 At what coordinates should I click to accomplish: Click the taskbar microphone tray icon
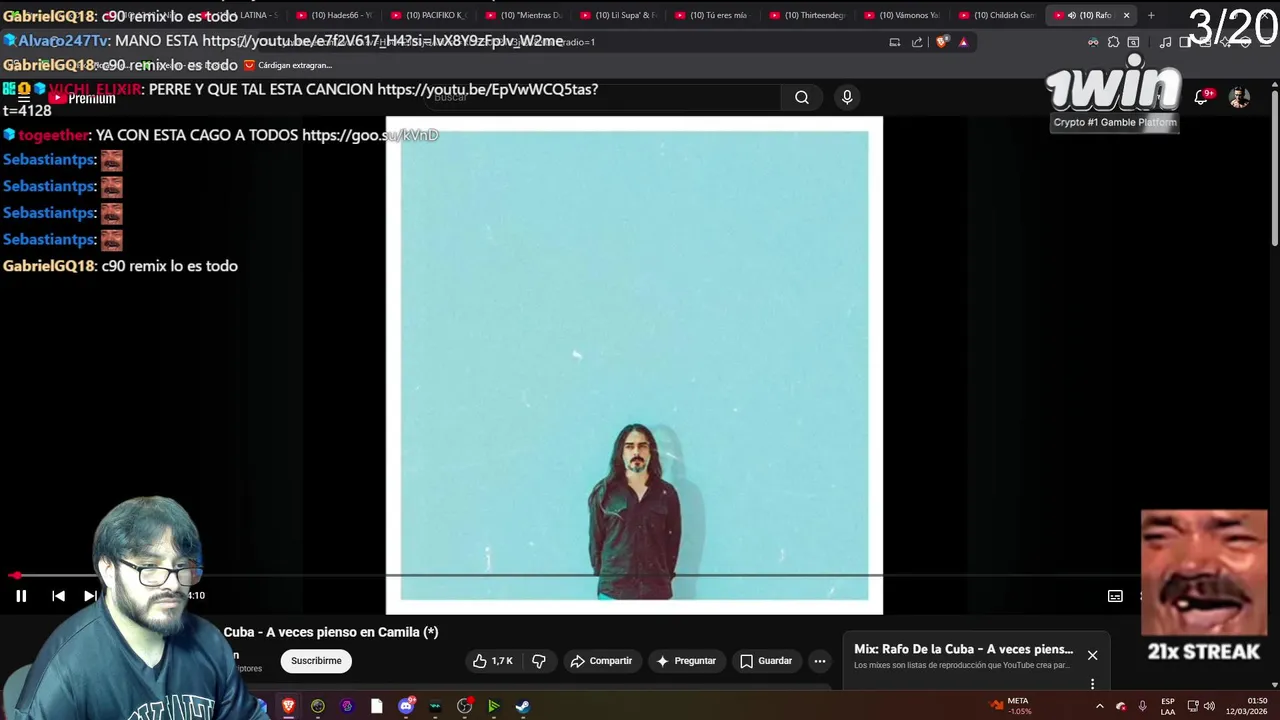click(1142, 706)
